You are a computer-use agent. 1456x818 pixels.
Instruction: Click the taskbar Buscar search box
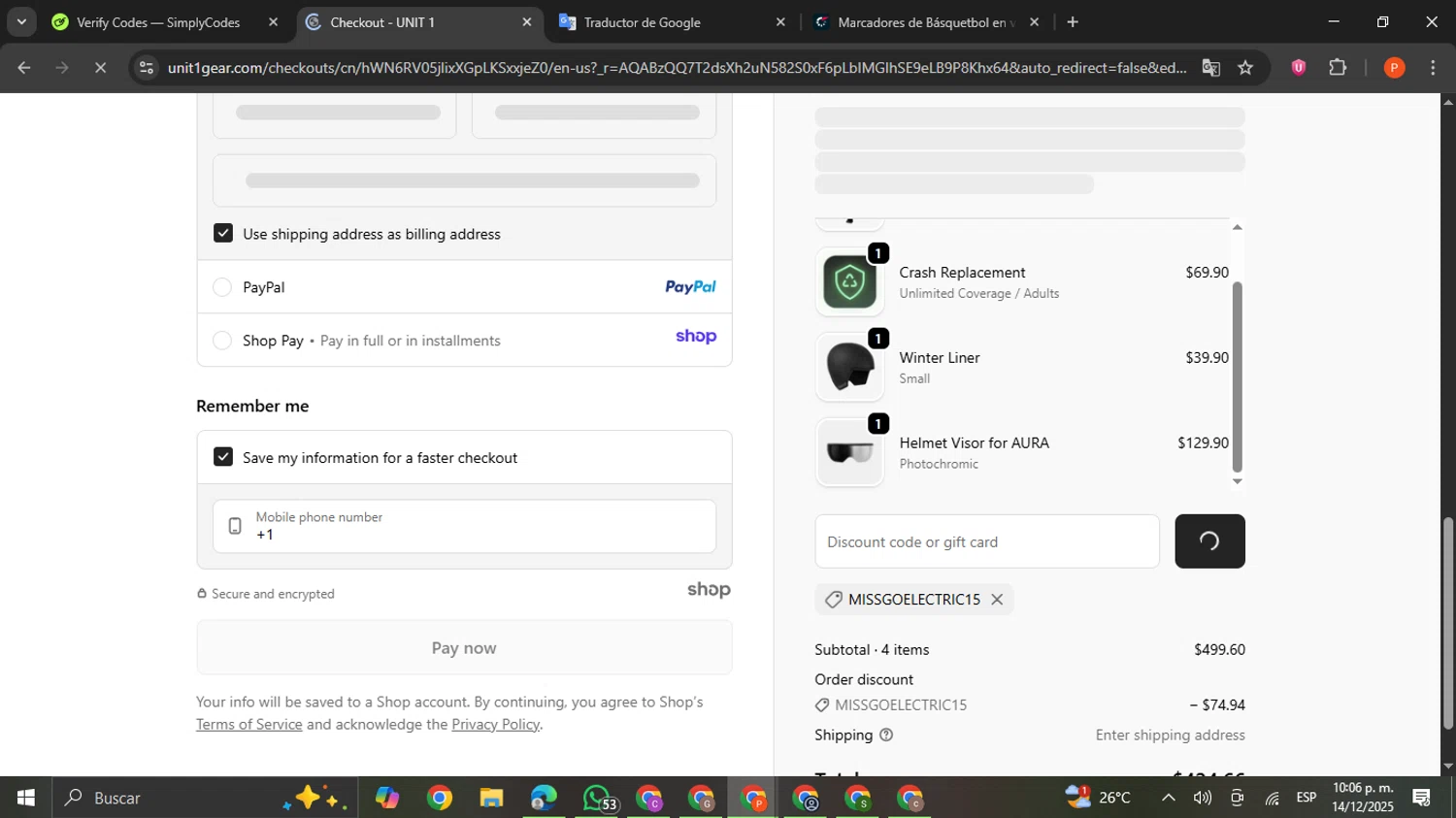tap(206, 798)
